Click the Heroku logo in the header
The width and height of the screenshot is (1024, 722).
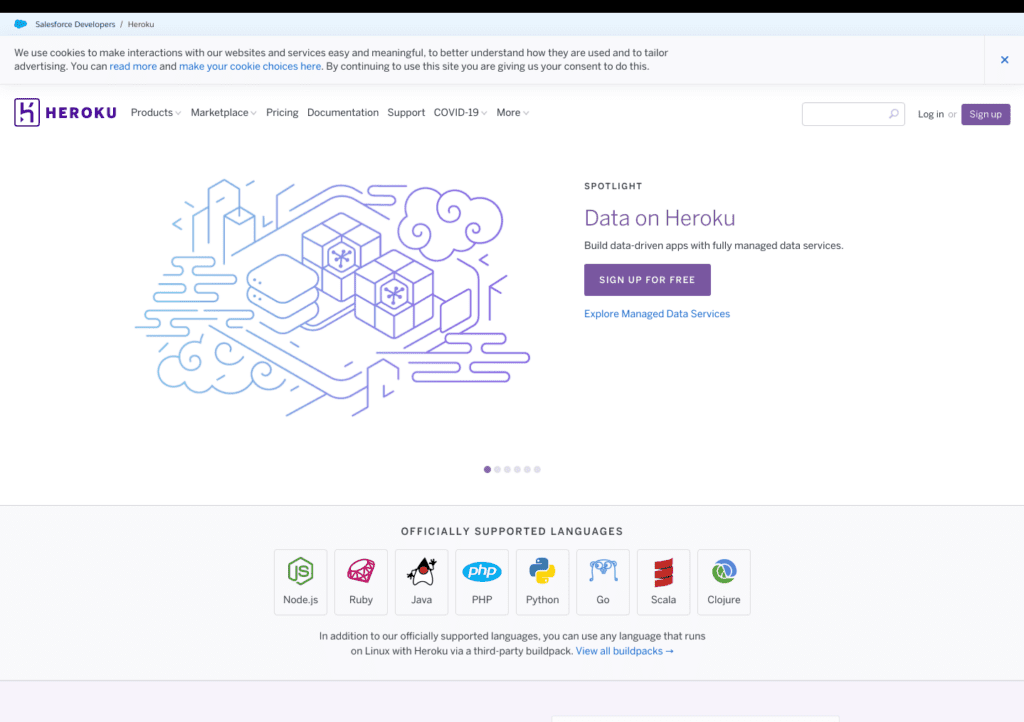(65, 113)
